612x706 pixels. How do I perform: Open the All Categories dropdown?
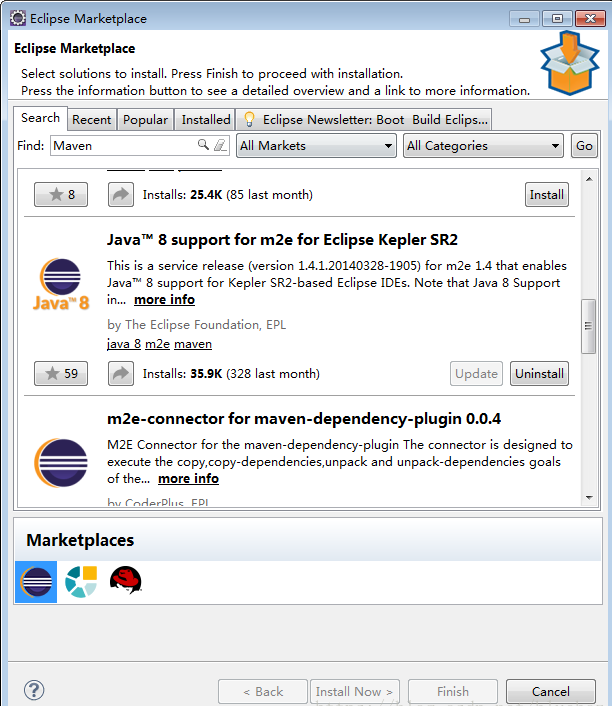(x=483, y=145)
